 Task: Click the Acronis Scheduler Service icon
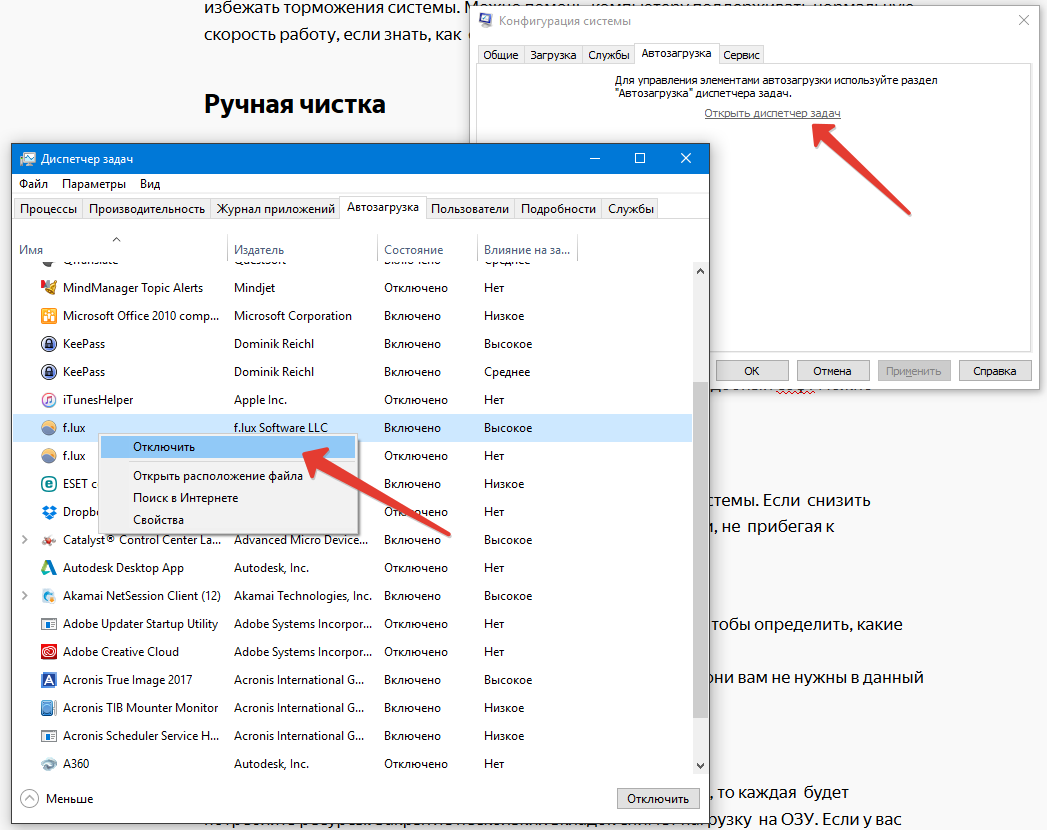[49, 737]
